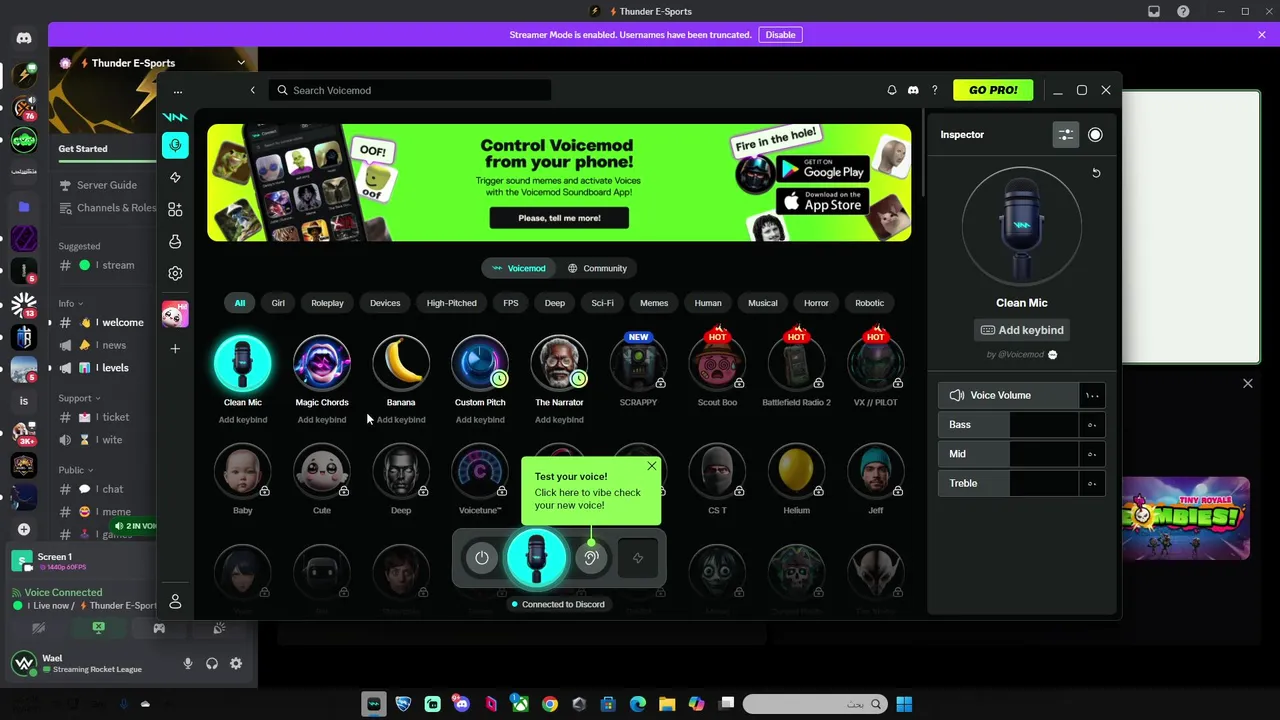
Task: Stop Discord screen sharing
Action: (x=98, y=628)
